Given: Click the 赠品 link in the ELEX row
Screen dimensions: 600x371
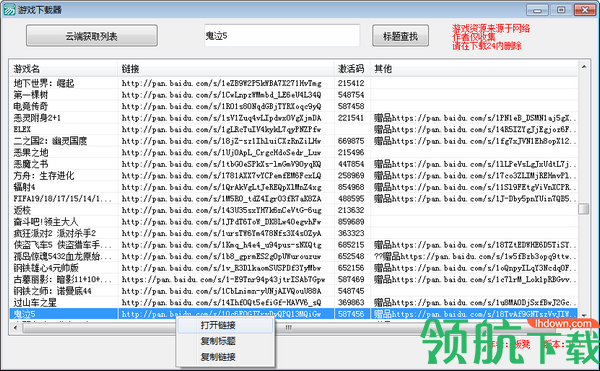Looking at the screenshot, I should [475, 129].
